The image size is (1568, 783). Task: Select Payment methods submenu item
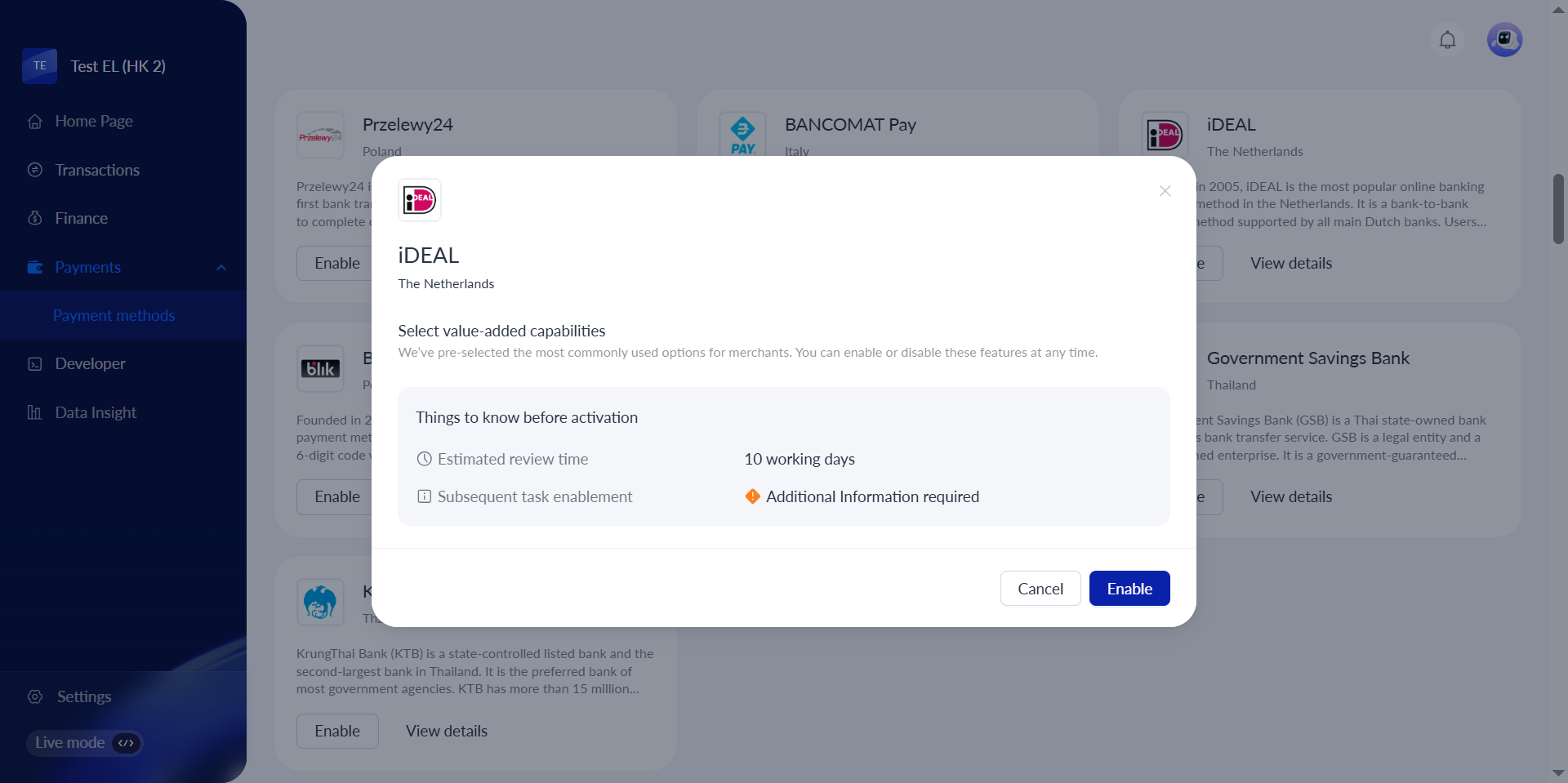(114, 315)
